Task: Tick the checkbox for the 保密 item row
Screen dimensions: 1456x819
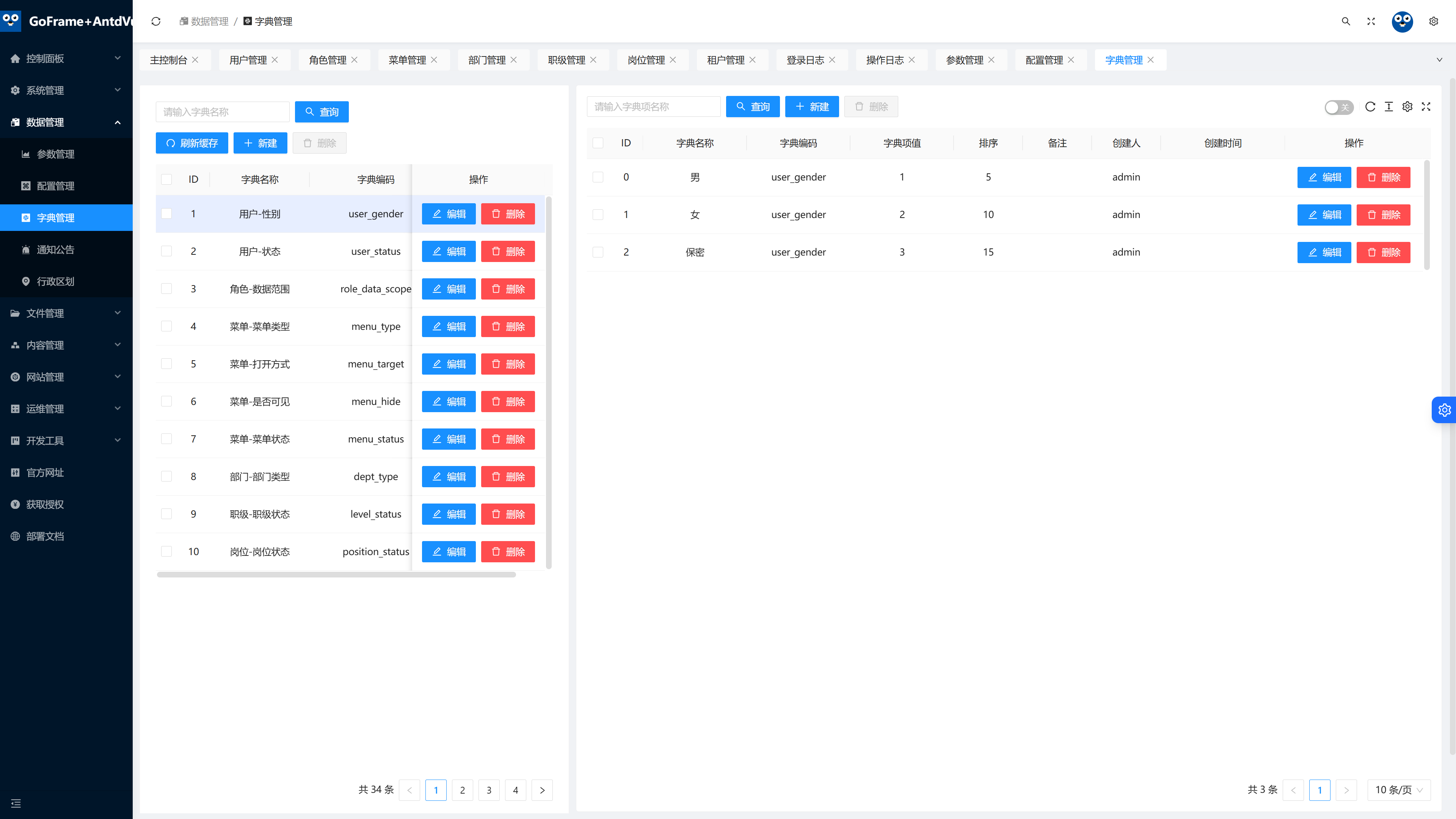Action: 598,252
